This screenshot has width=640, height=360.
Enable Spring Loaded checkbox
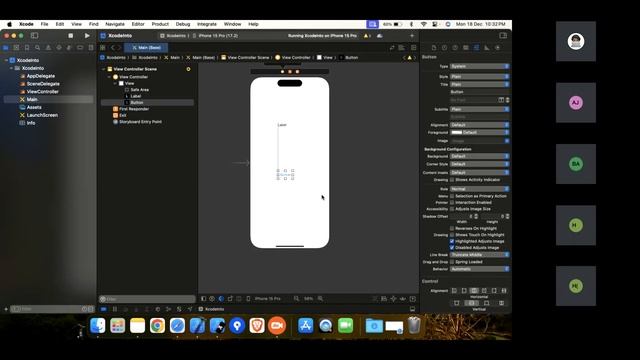(x=452, y=262)
